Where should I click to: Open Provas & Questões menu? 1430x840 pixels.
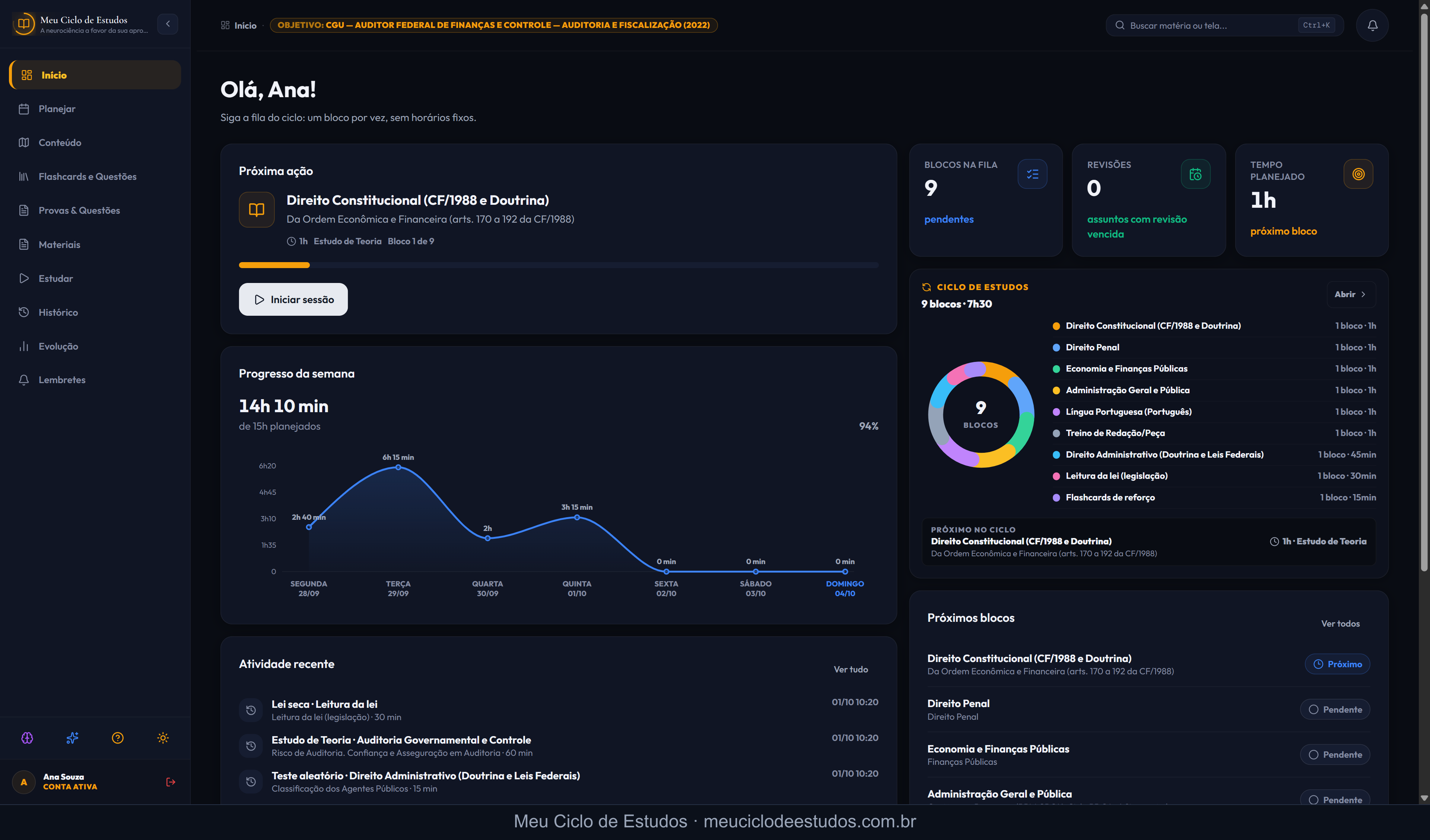coord(95,211)
